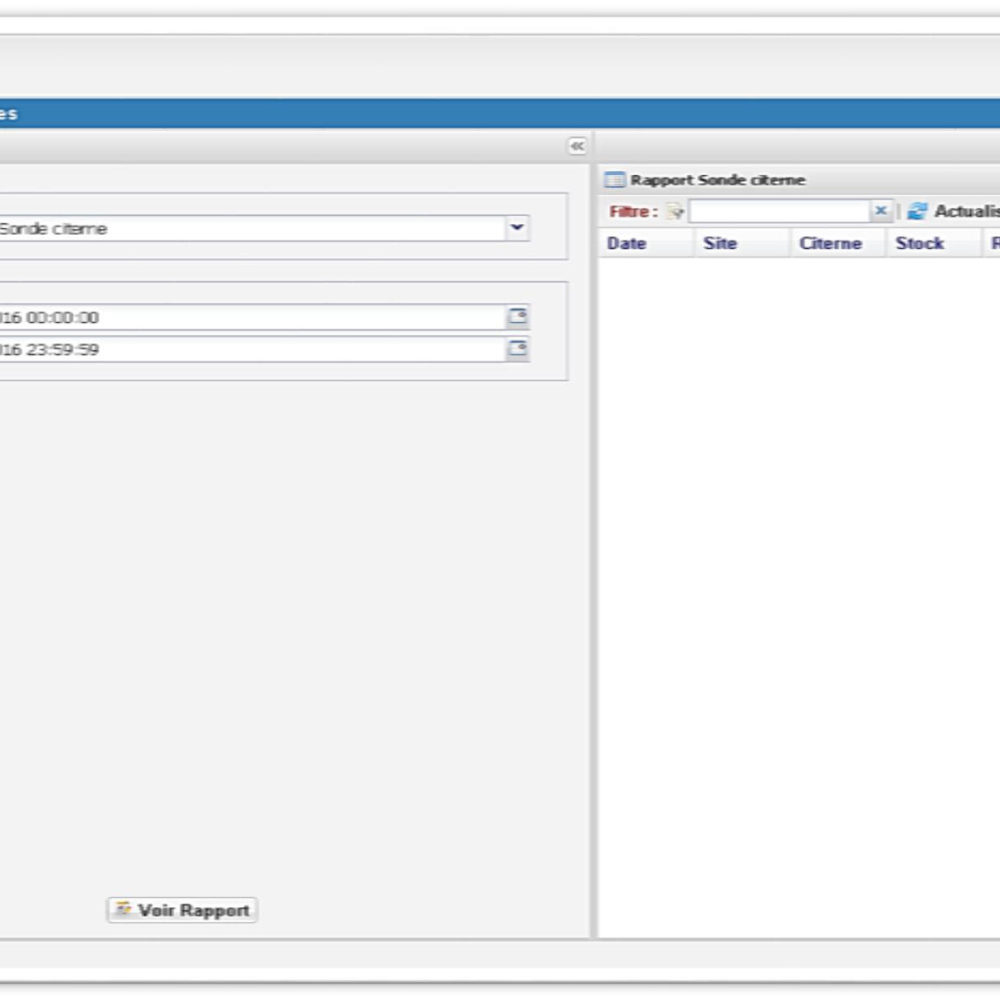Sort by the Stock column header

[920, 243]
